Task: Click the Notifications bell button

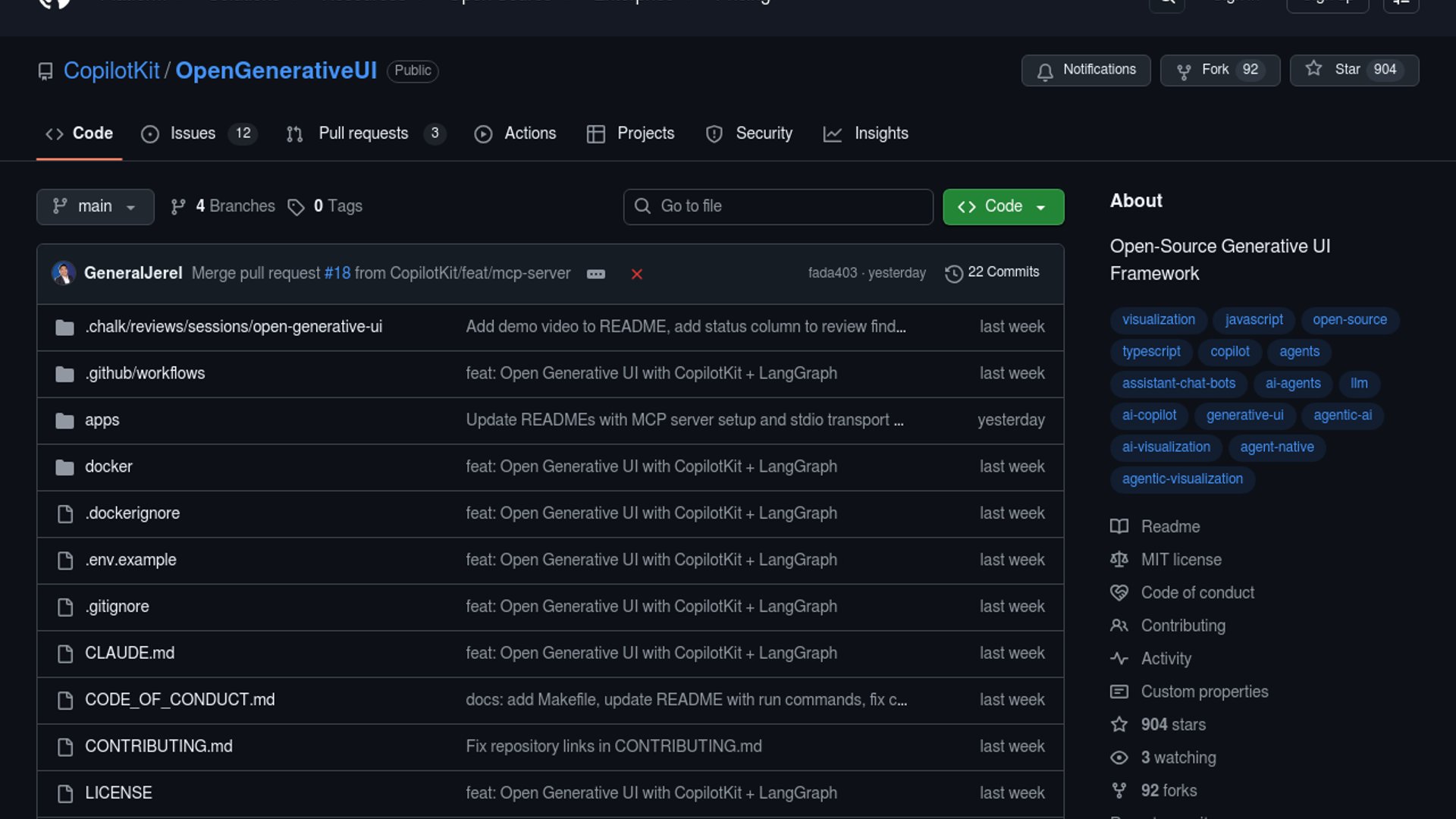Action: point(1085,70)
